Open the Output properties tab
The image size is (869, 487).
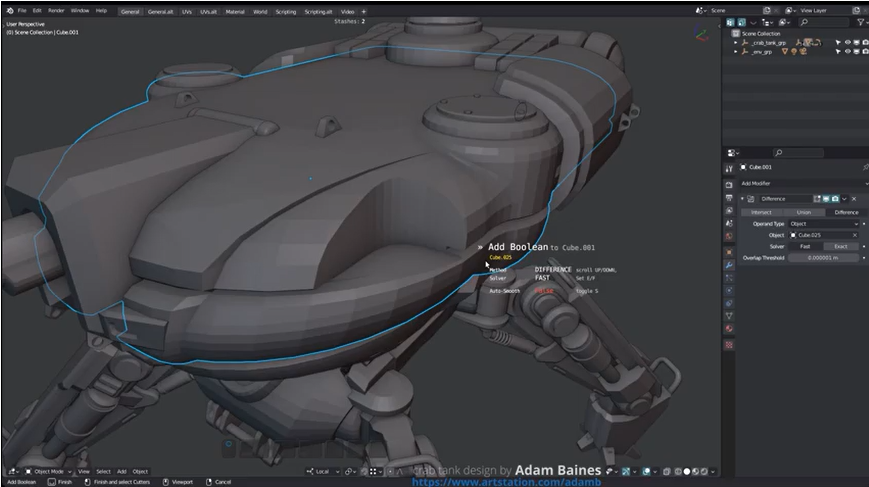(729, 198)
